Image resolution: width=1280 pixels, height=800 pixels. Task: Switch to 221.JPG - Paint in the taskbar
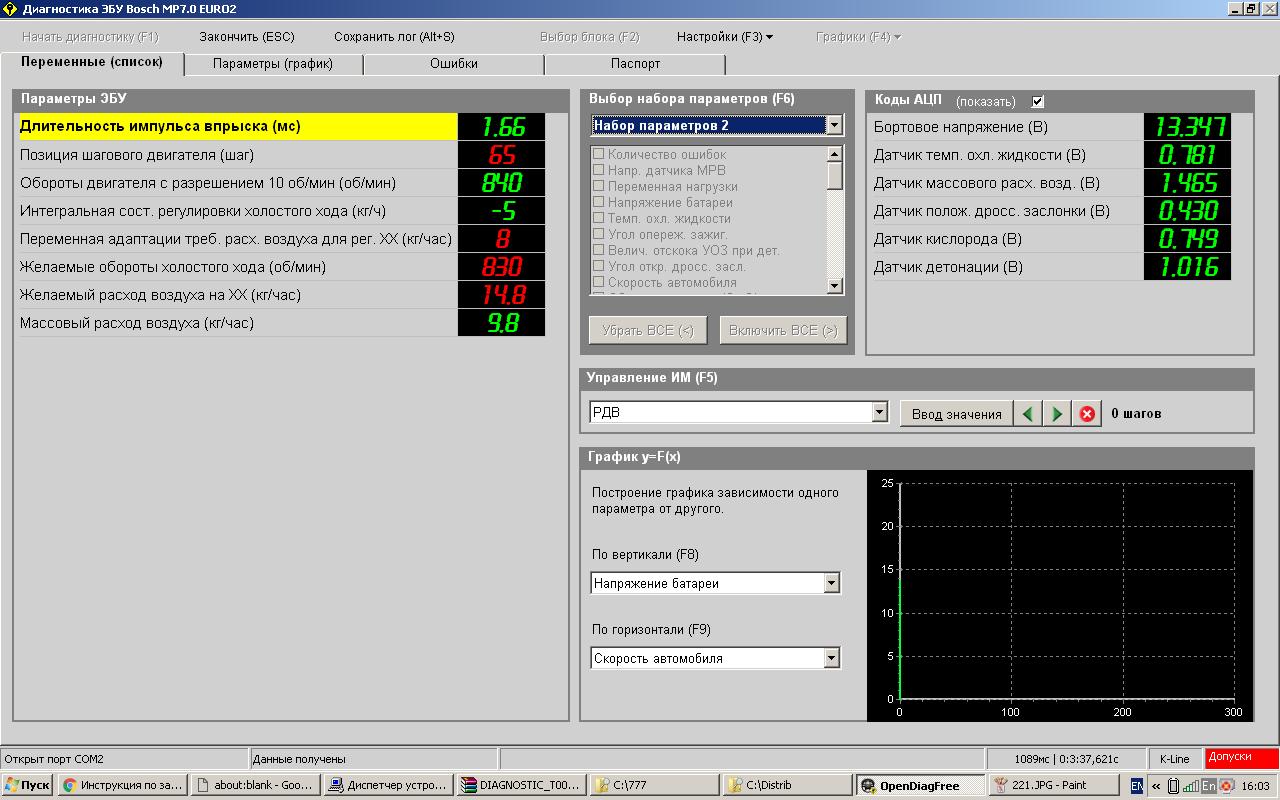(x=1053, y=785)
